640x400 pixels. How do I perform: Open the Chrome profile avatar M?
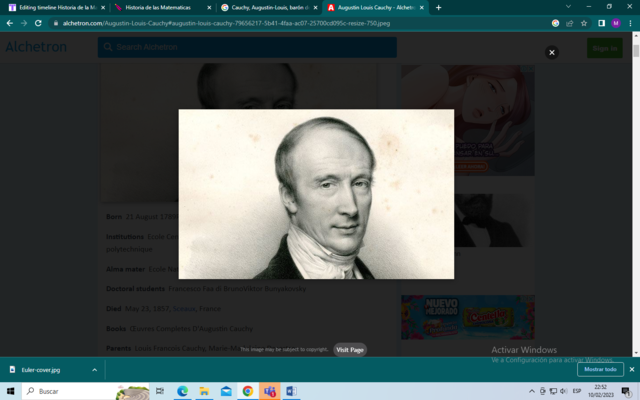616,23
